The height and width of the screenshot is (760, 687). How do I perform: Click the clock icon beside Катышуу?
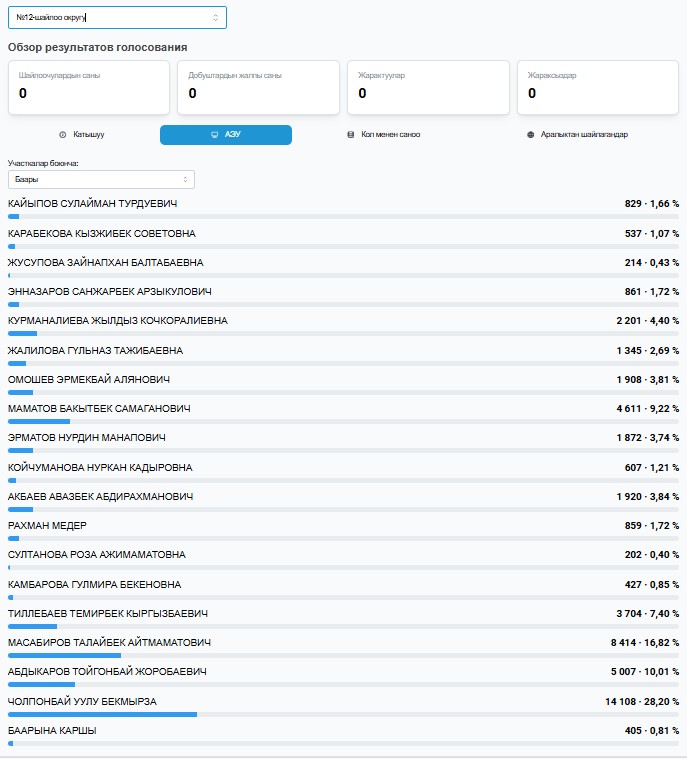(63, 134)
